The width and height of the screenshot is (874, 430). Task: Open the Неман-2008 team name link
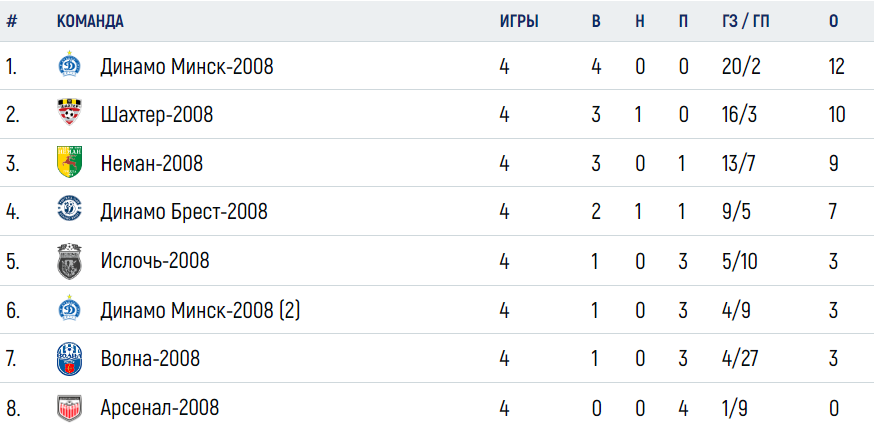(x=152, y=163)
